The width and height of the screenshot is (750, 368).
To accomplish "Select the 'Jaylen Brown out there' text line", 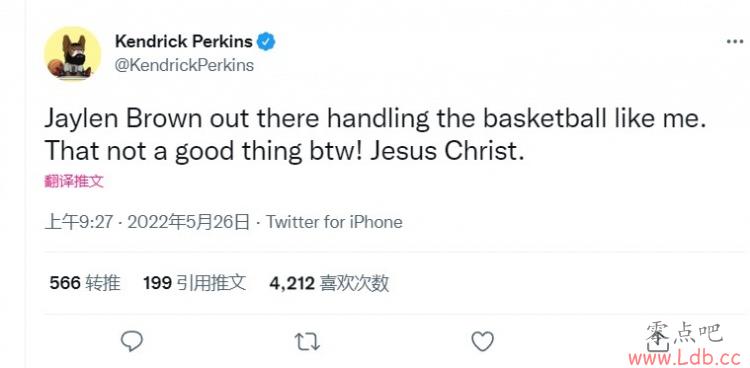I will pos(375,120).
